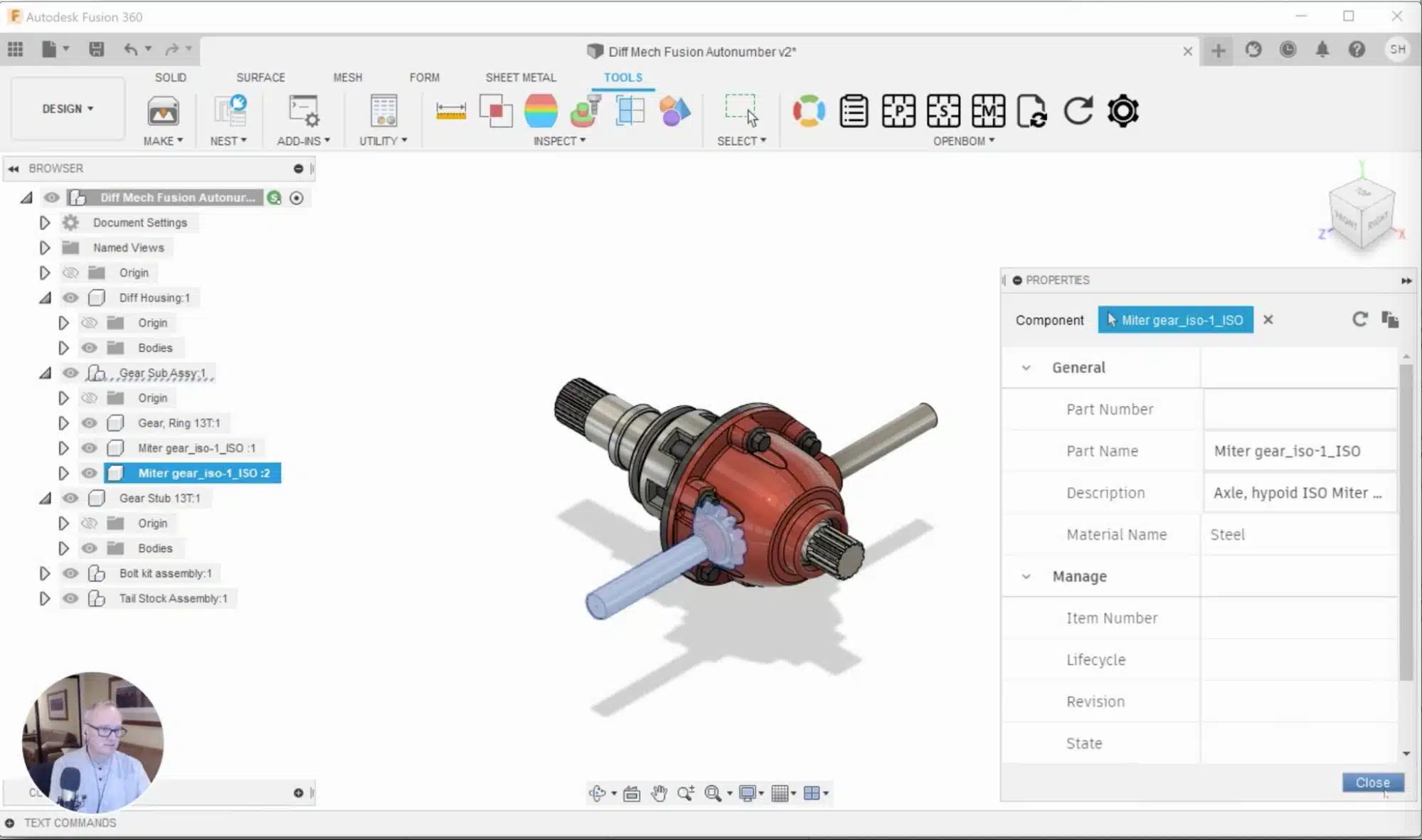Open Scripts and Add-Ins icon
This screenshot has height=840, width=1422.
coord(304,112)
